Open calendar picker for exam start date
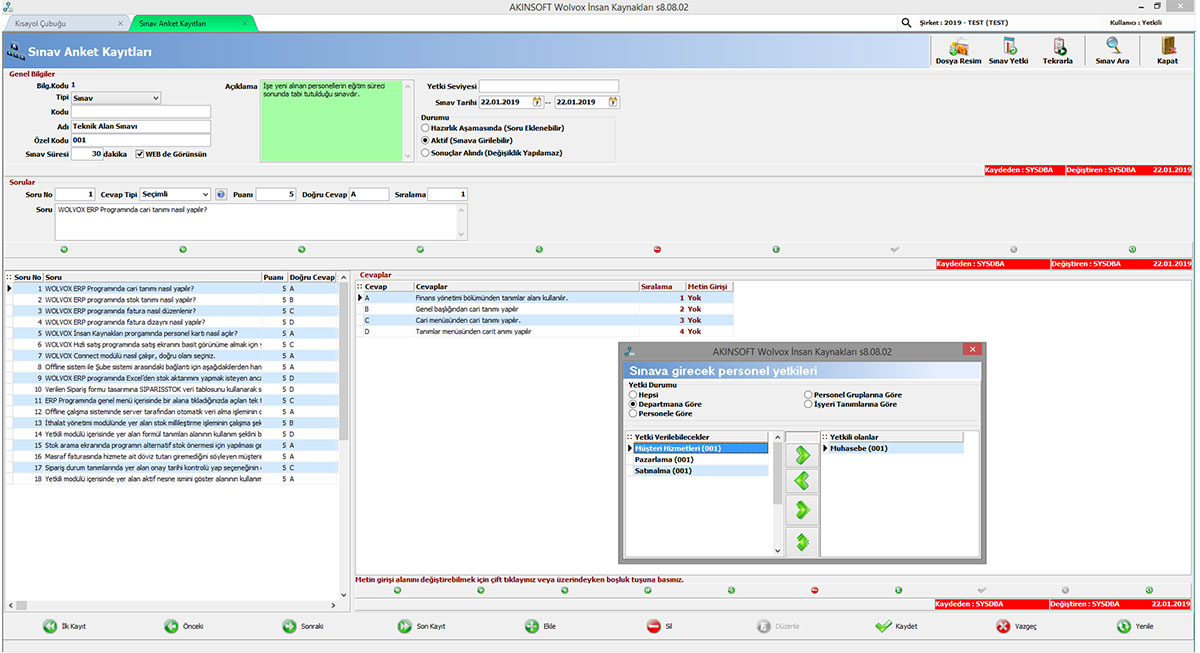The image size is (1200, 653). (537, 102)
